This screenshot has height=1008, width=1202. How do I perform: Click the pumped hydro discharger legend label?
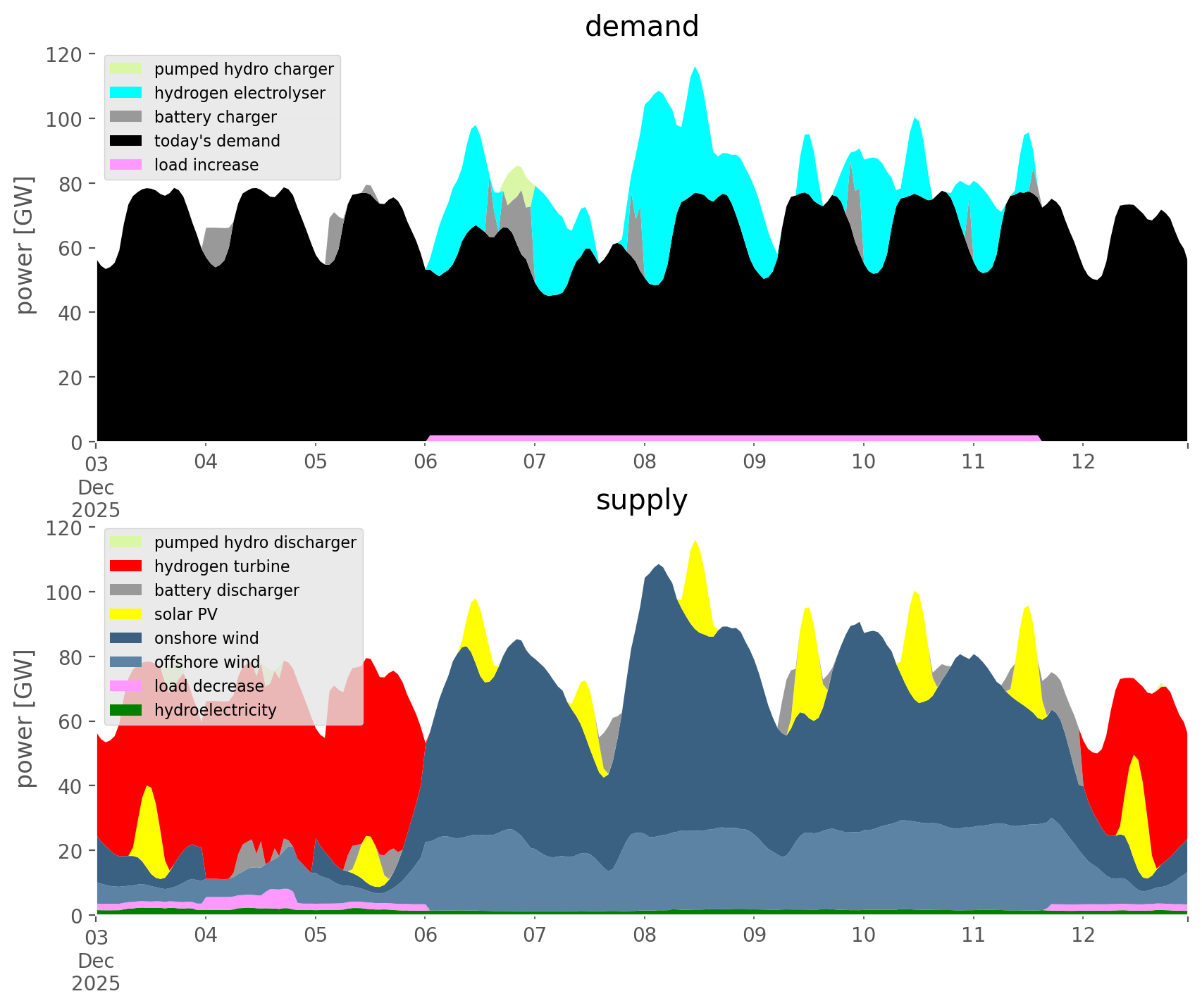tap(255, 542)
